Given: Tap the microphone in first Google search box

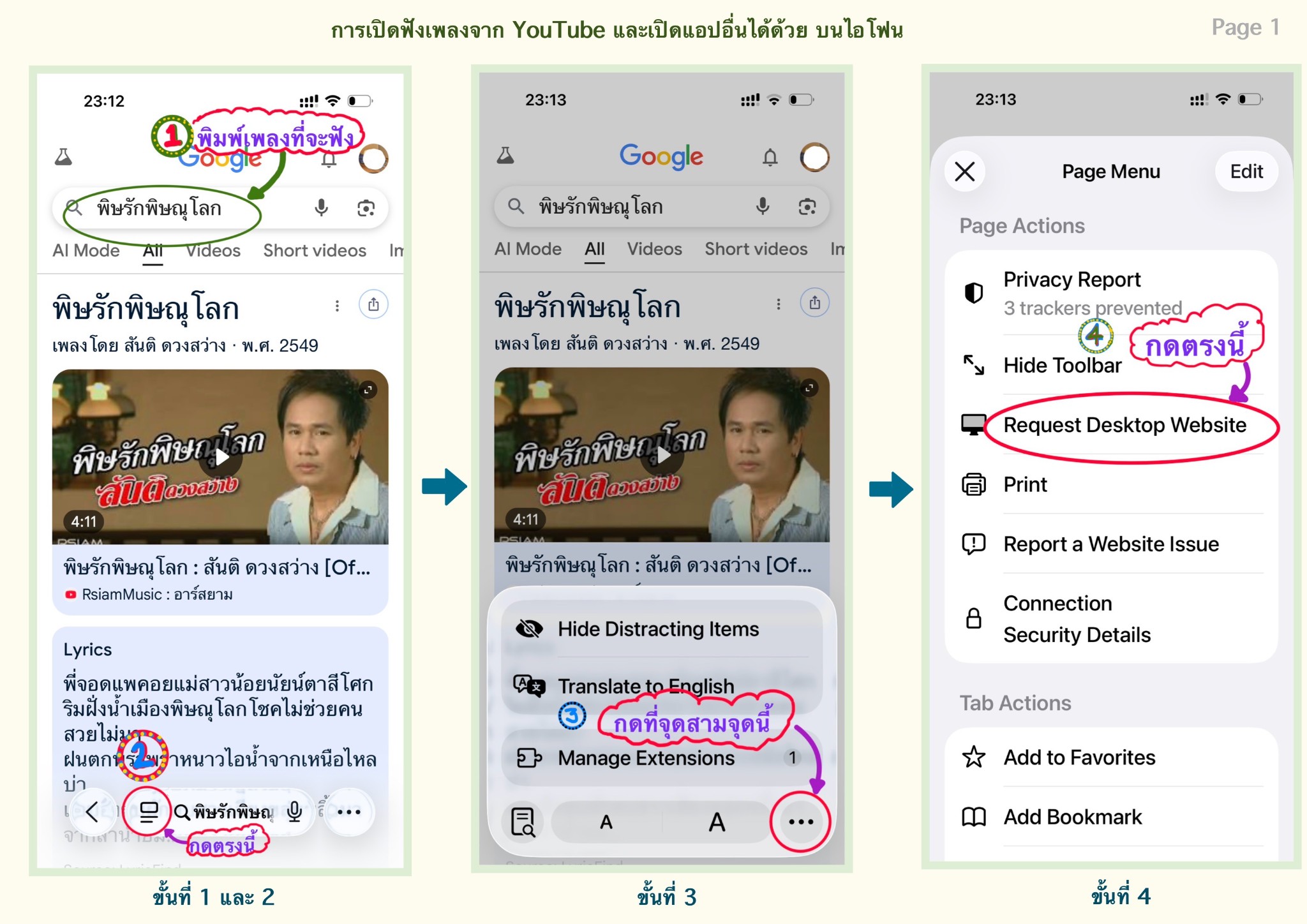Looking at the screenshot, I should tap(322, 208).
